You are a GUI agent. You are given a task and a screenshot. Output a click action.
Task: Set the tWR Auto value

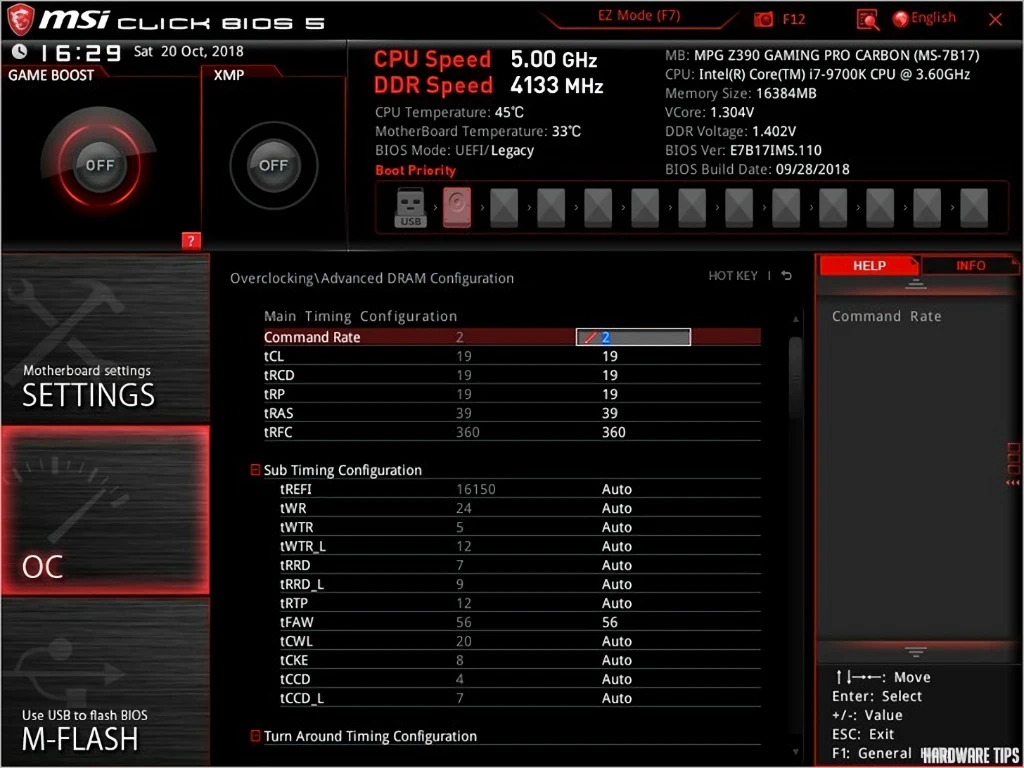coord(616,508)
